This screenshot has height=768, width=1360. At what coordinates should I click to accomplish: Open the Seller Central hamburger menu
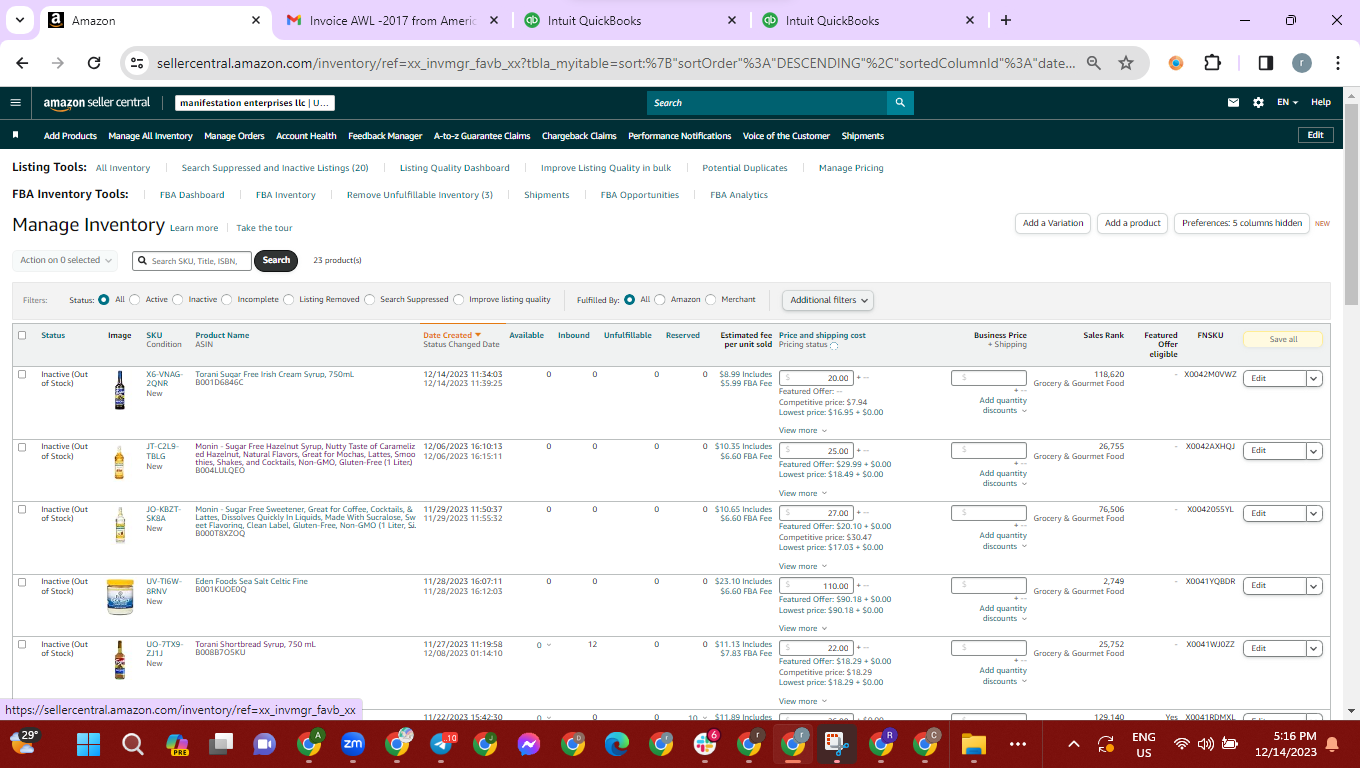pos(15,102)
